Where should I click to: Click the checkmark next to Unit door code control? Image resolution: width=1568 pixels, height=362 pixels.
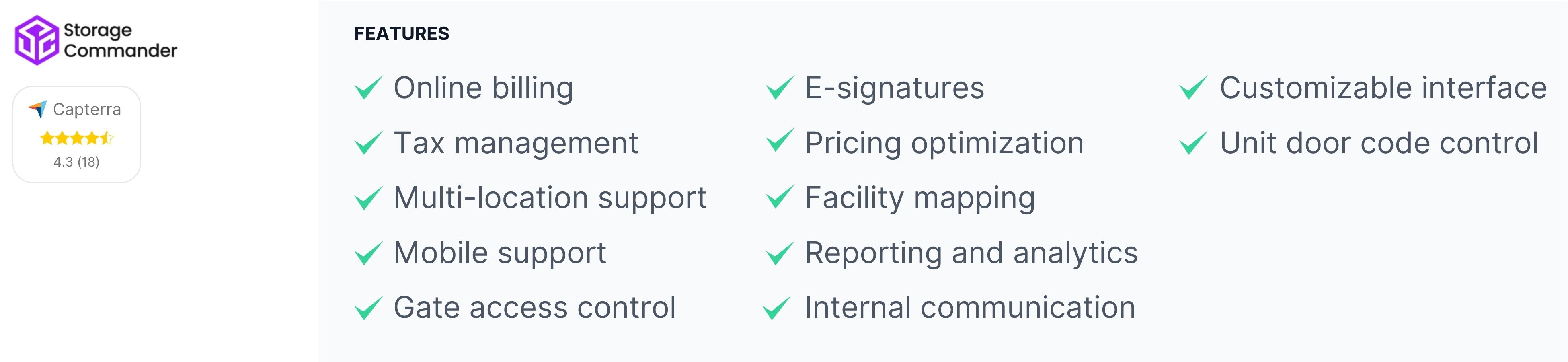(1193, 143)
